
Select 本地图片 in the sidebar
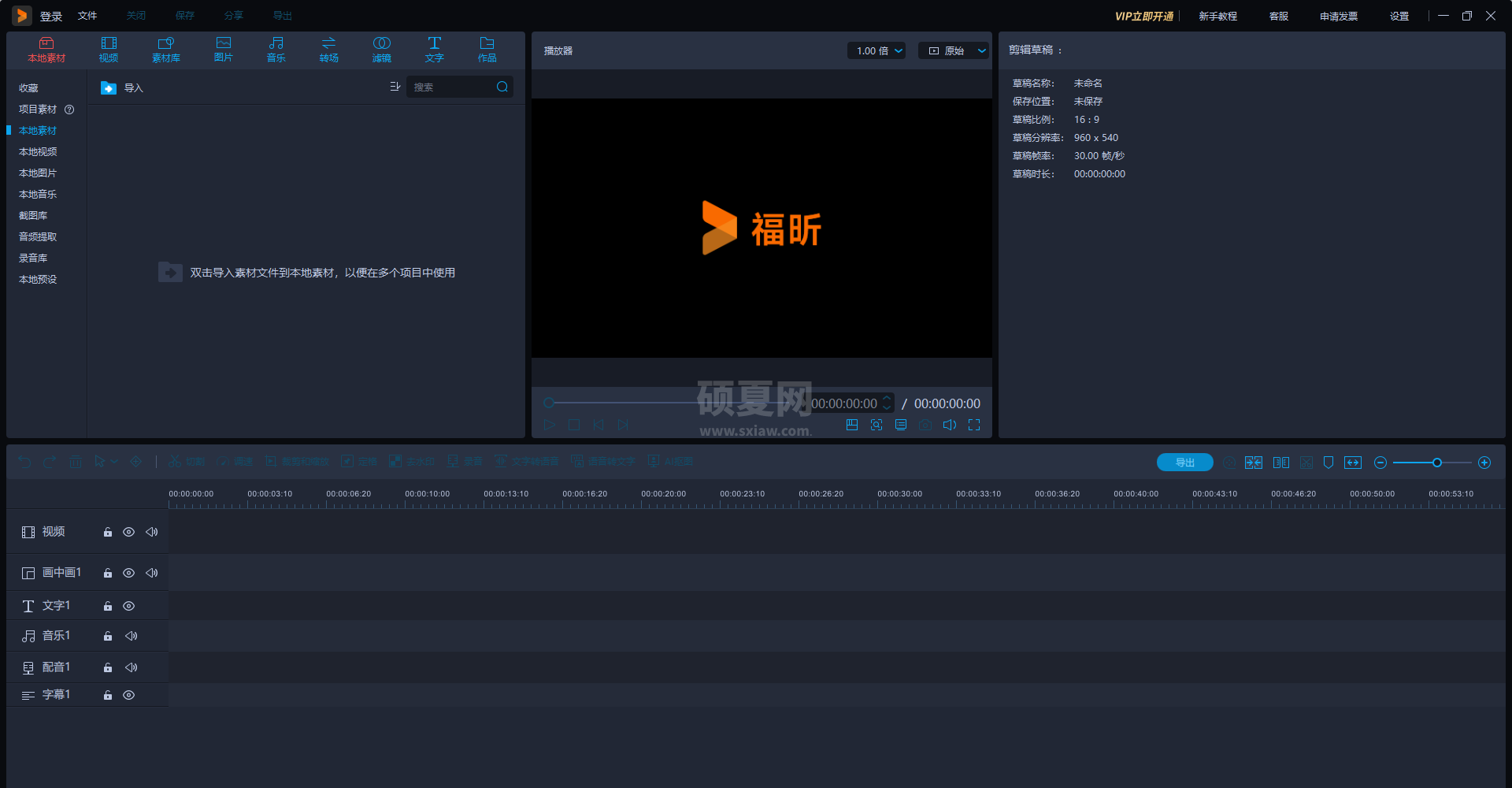point(38,173)
